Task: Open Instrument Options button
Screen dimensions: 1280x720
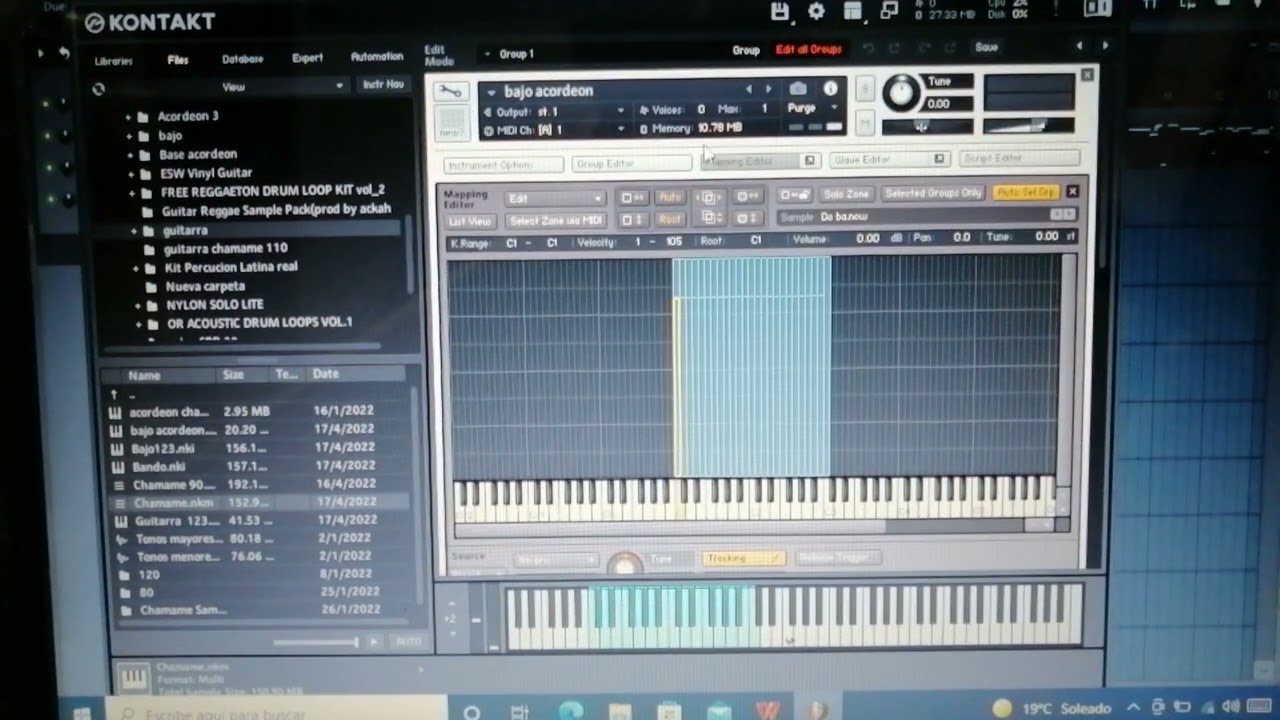Action: pos(503,165)
